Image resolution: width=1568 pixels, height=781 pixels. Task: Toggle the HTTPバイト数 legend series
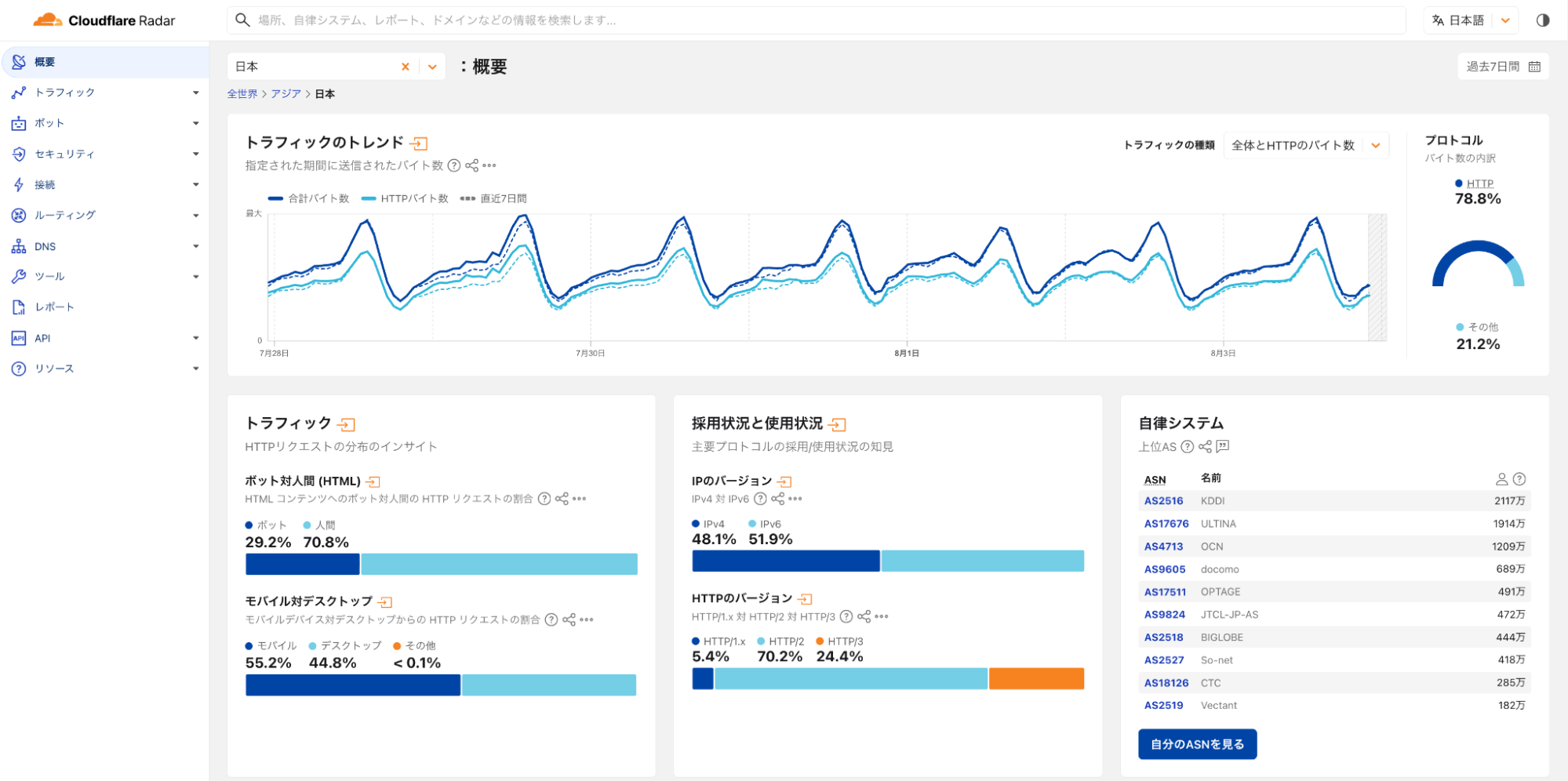point(405,198)
